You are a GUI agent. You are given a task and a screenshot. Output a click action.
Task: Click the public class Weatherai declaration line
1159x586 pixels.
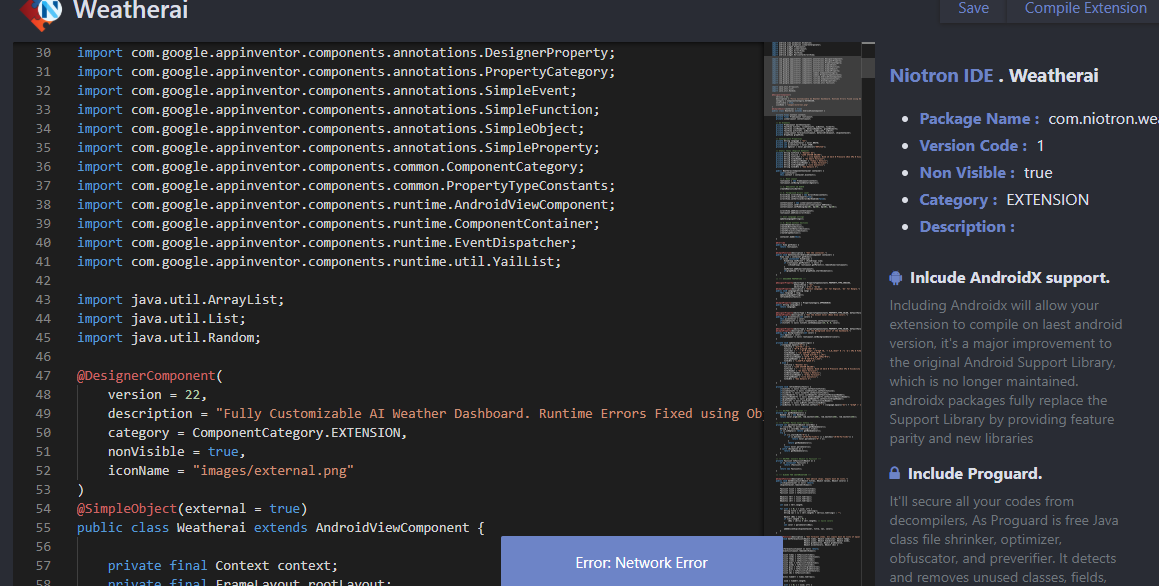[x=280, y=528]
